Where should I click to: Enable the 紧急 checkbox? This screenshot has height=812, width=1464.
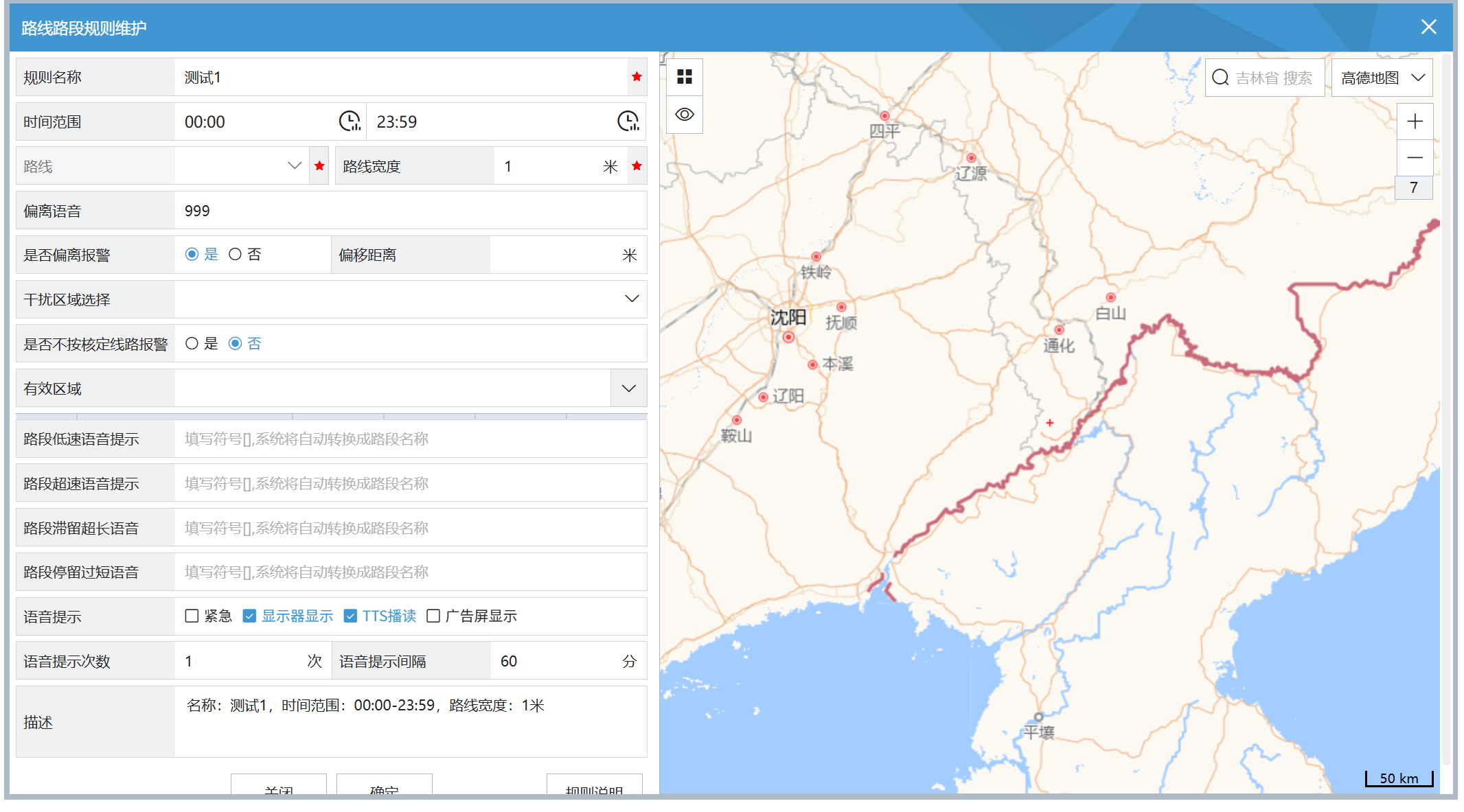[x=192, y=616]
